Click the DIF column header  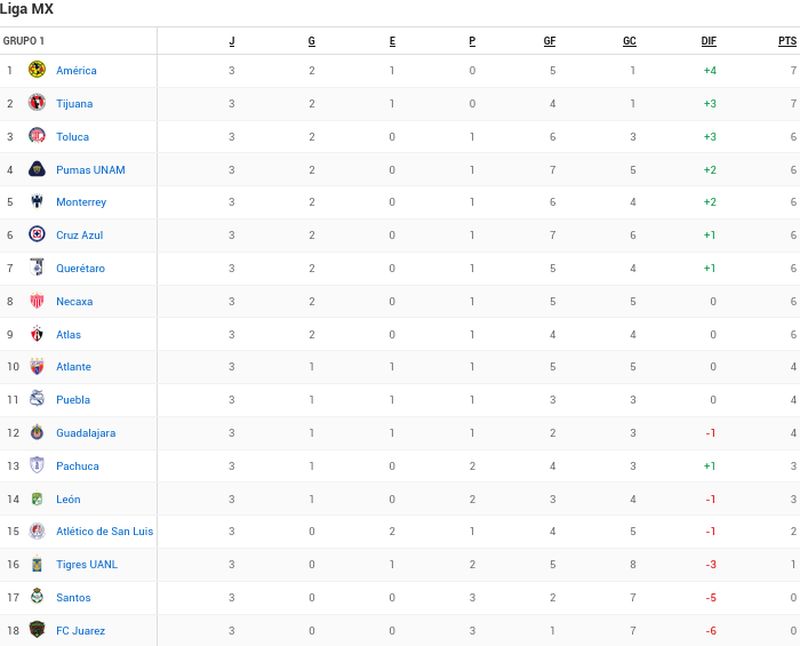point(709,41)
